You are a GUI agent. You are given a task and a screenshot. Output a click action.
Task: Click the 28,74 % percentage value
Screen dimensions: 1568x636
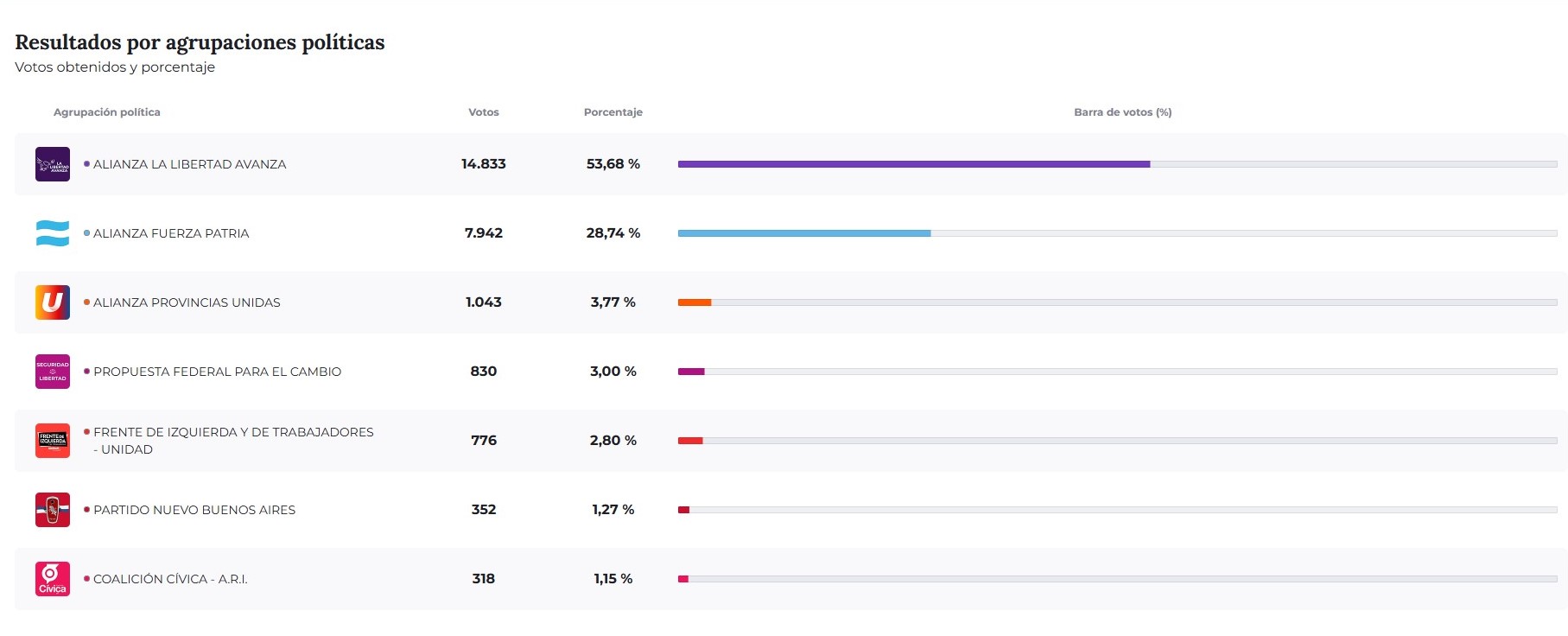(x=613, y=233)
